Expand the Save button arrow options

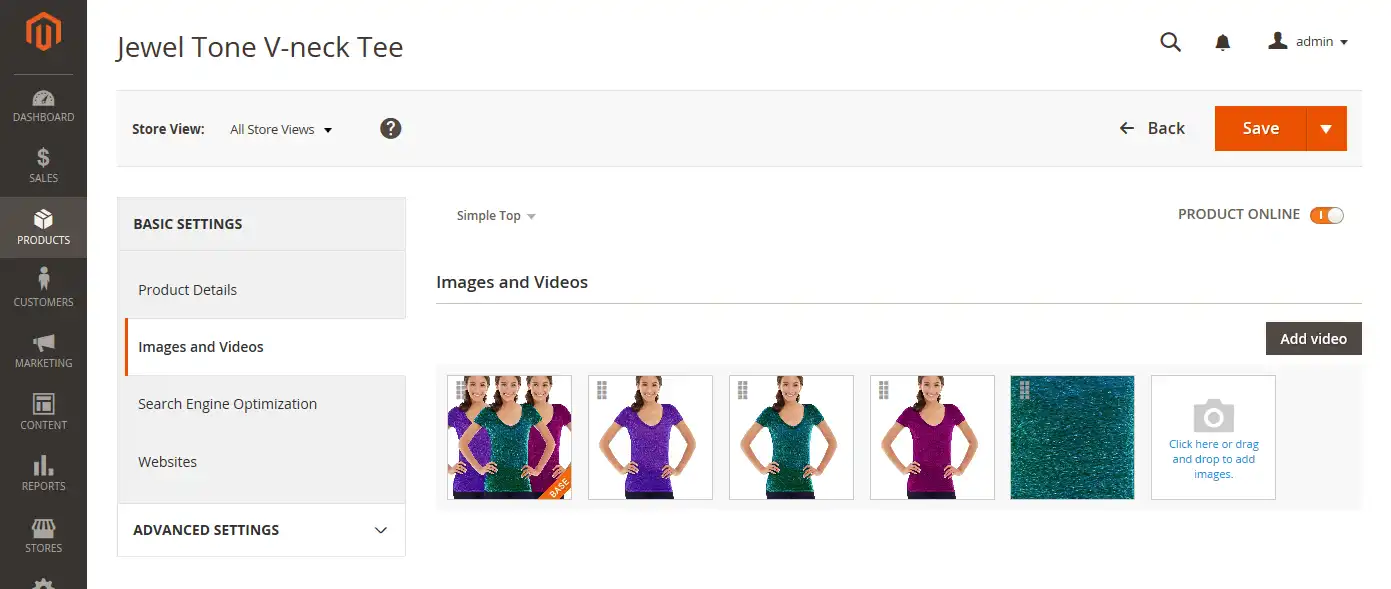pyautogui.click(x=1326, y=129)
